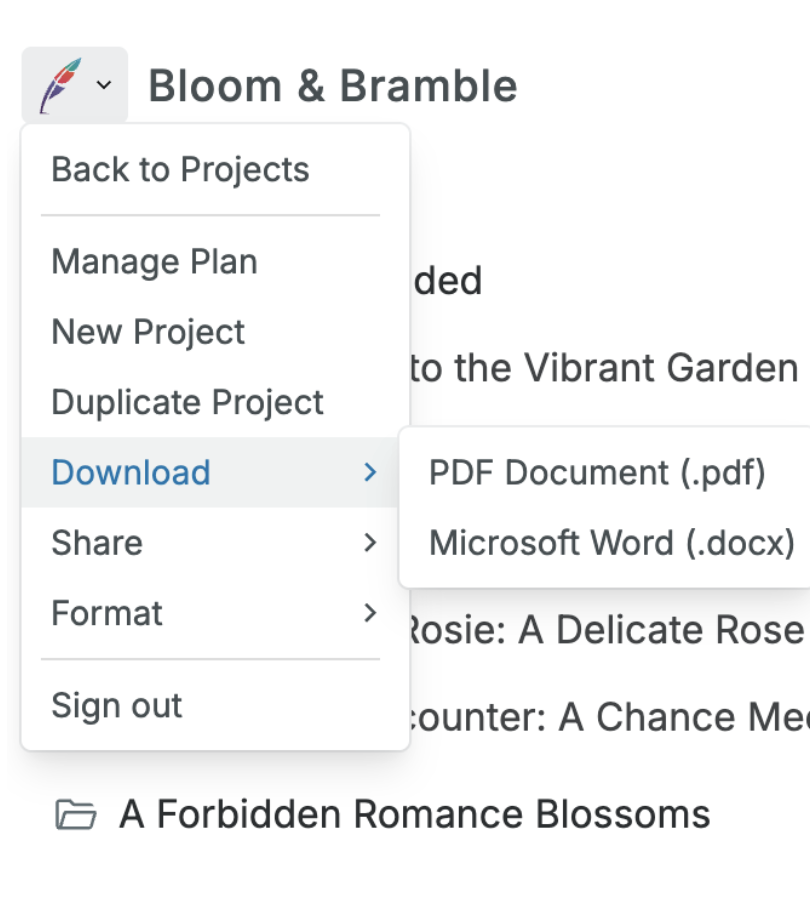Open the Share submenu
Image resolution: width=810 pixels, height=902 pixels.
click(97, 543)
